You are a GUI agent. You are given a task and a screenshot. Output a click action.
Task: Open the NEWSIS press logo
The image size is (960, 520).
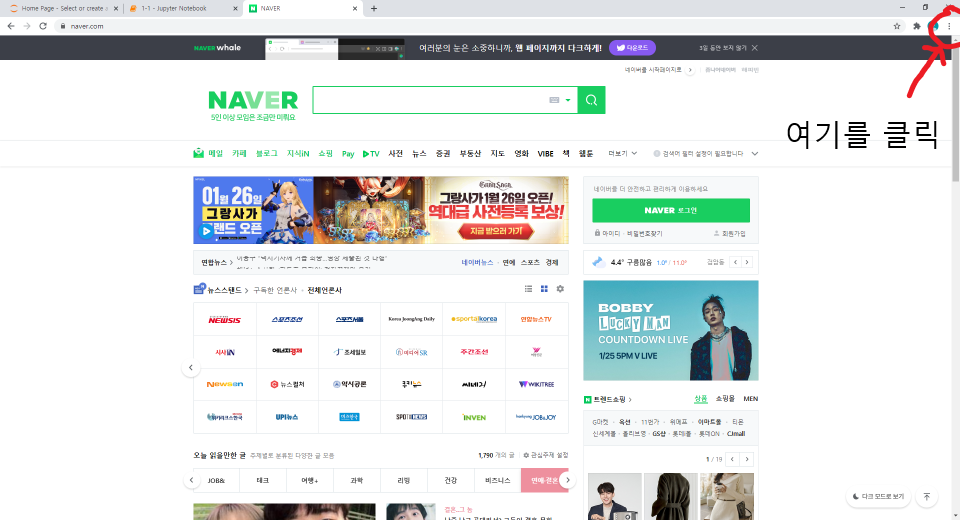(x=225, y=320)
